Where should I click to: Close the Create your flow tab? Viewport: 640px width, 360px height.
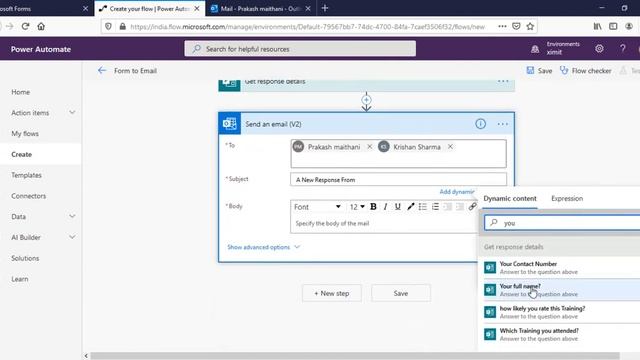[197, 8]
